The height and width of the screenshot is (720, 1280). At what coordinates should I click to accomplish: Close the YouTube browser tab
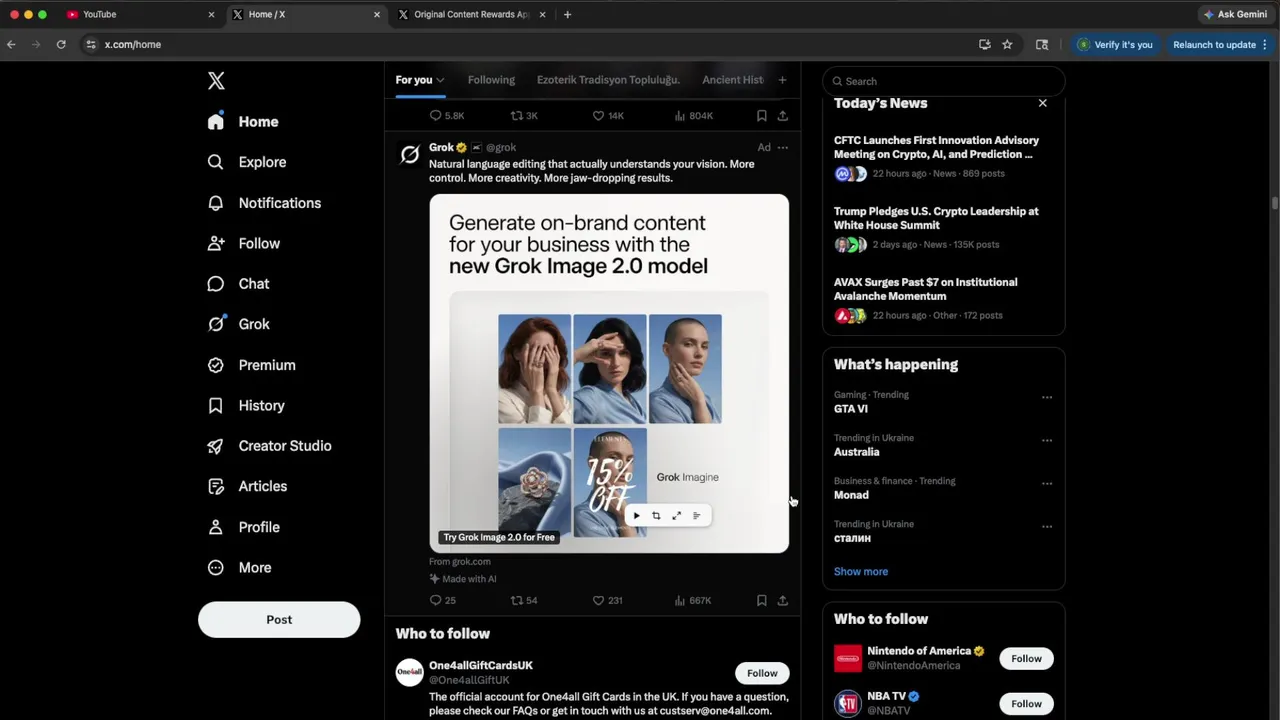point(211,14)
